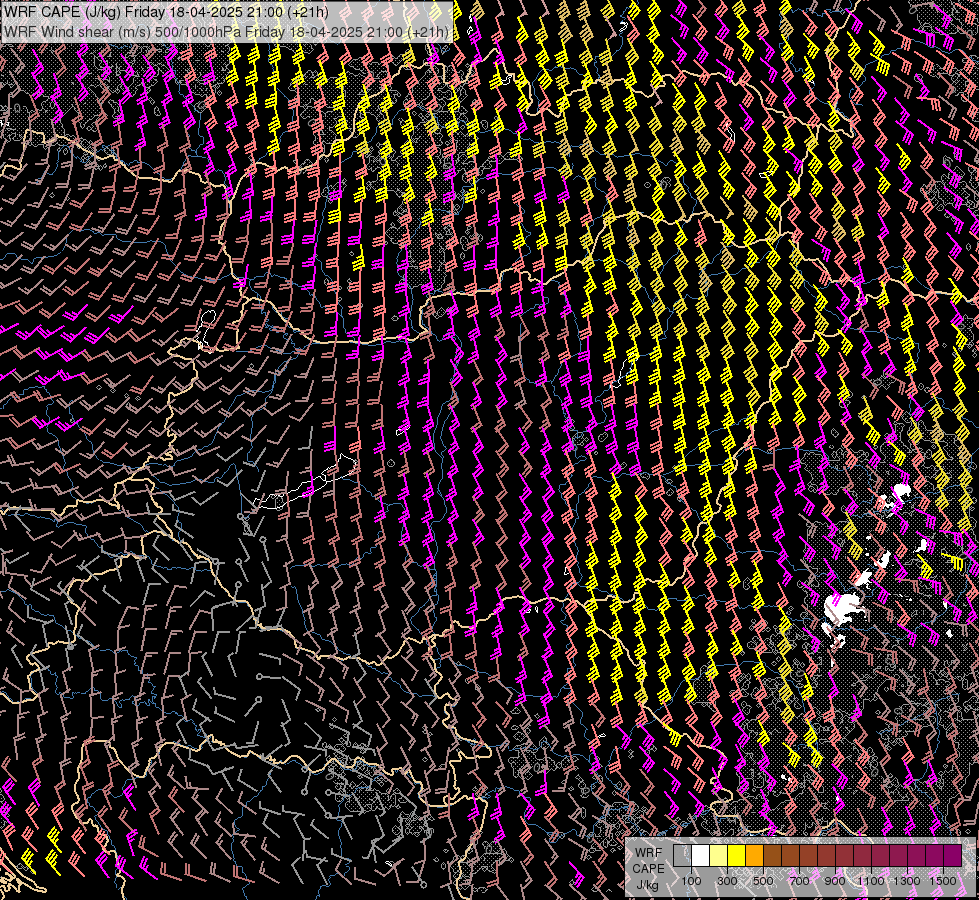Click the legend value 300
Screen dimensions: 979x900
click(727, 881)
